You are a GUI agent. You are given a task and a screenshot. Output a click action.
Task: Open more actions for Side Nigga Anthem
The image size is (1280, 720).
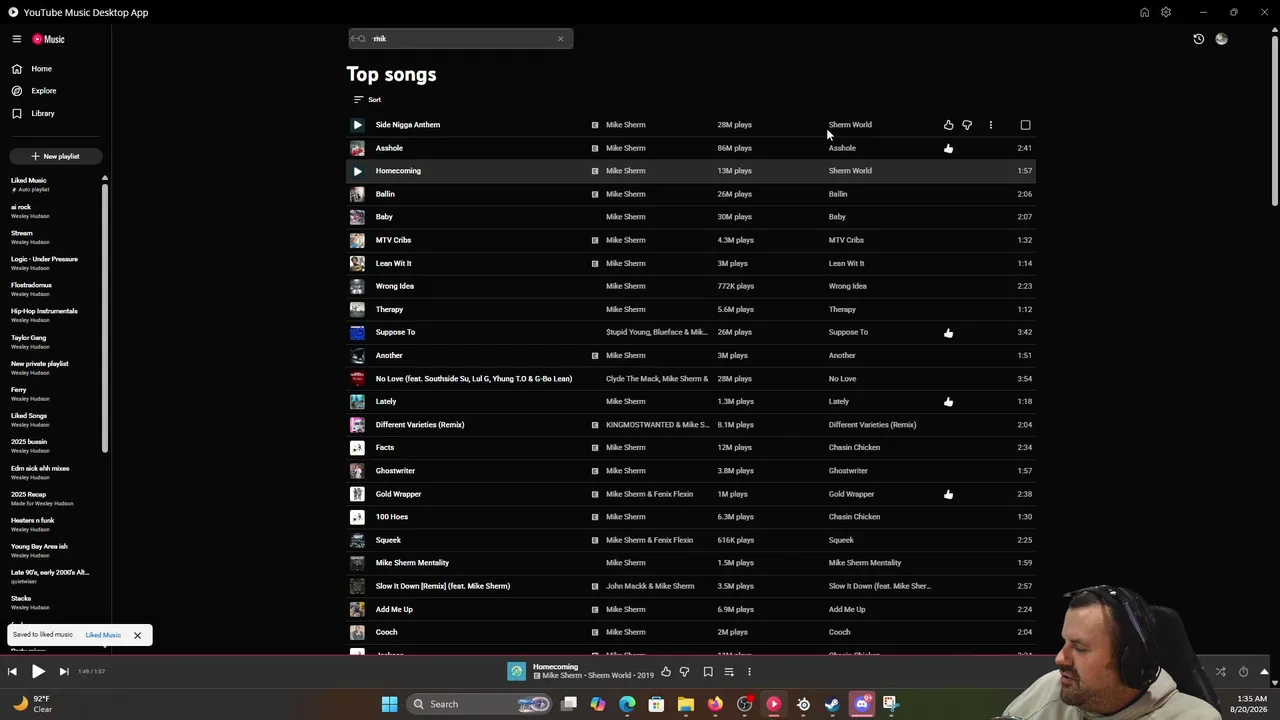(990, 125)
